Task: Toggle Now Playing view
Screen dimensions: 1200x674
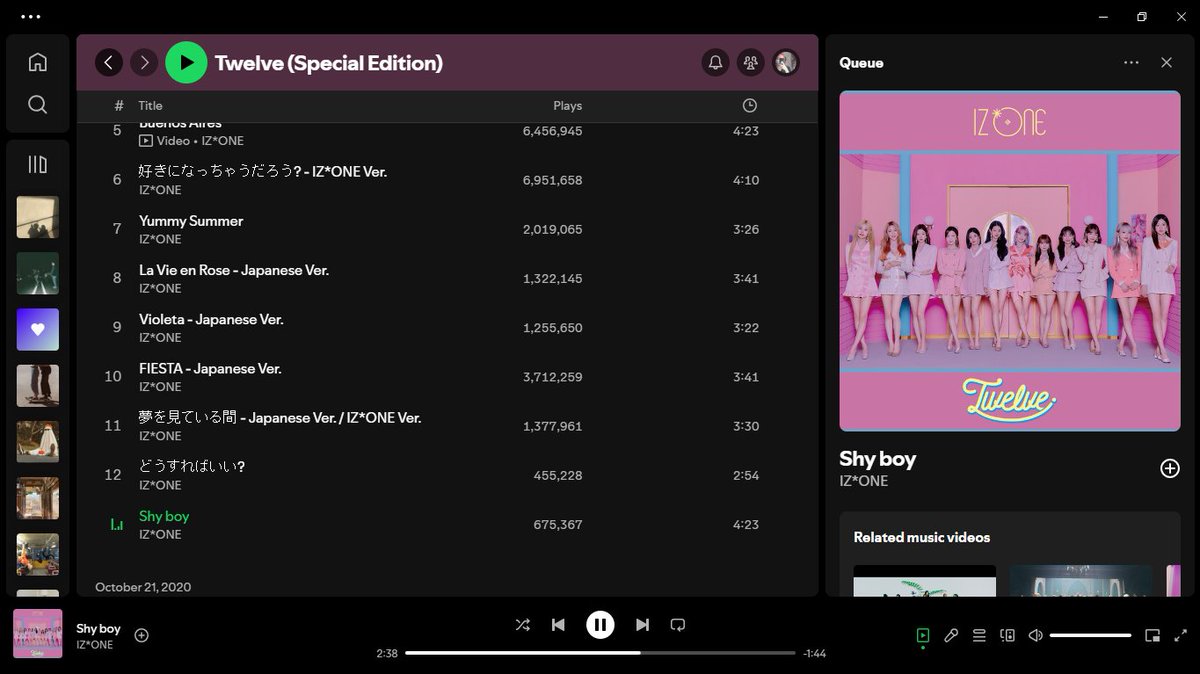Action: (922, 635)
